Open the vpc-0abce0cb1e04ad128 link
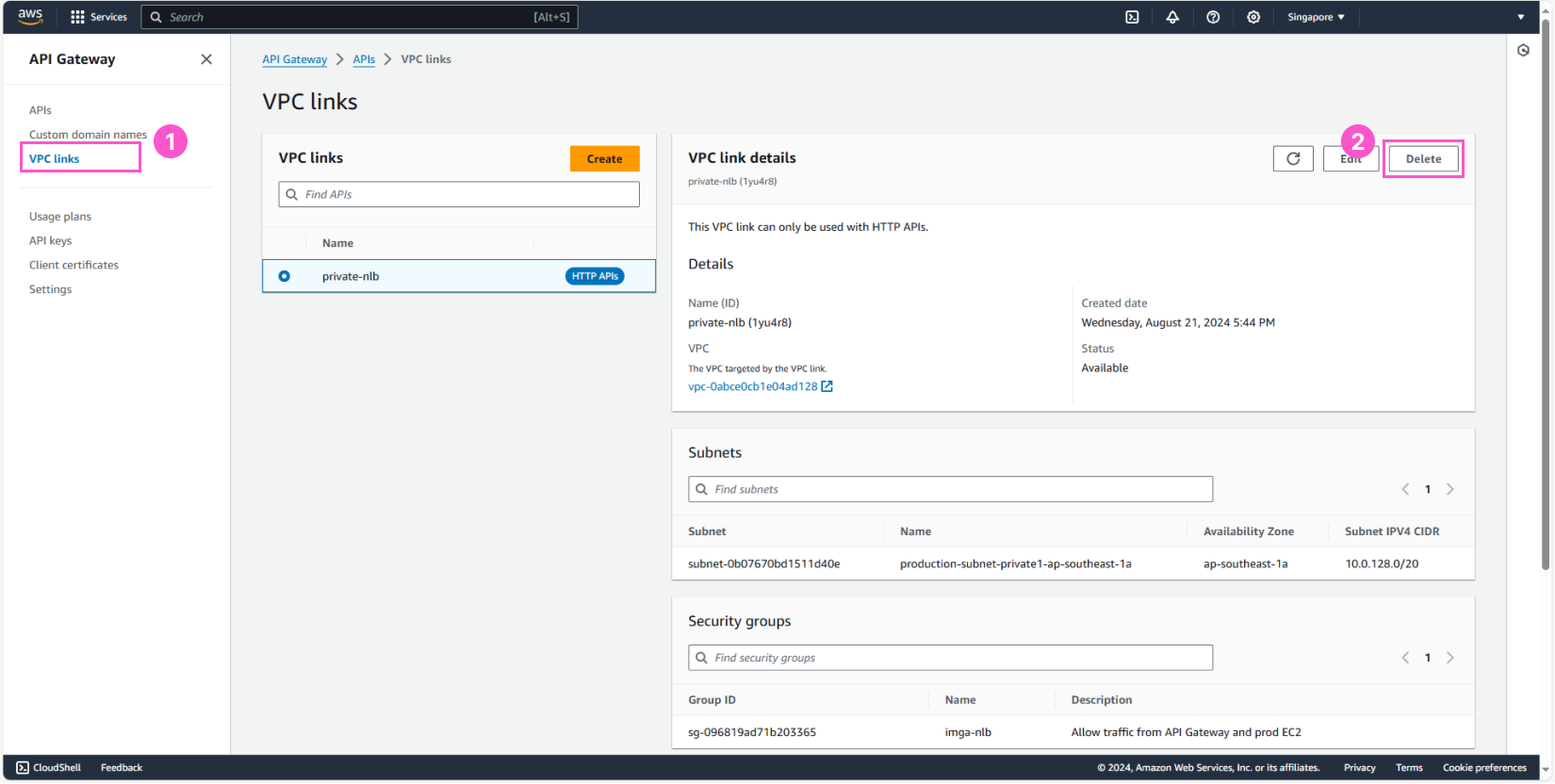 (x=753, y=386)
